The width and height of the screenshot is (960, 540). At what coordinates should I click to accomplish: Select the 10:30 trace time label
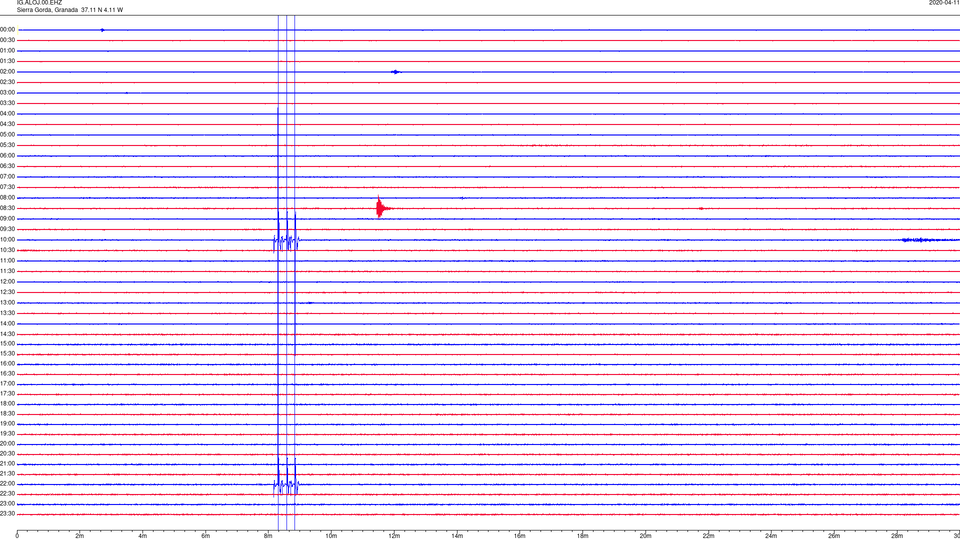[7, 250]
